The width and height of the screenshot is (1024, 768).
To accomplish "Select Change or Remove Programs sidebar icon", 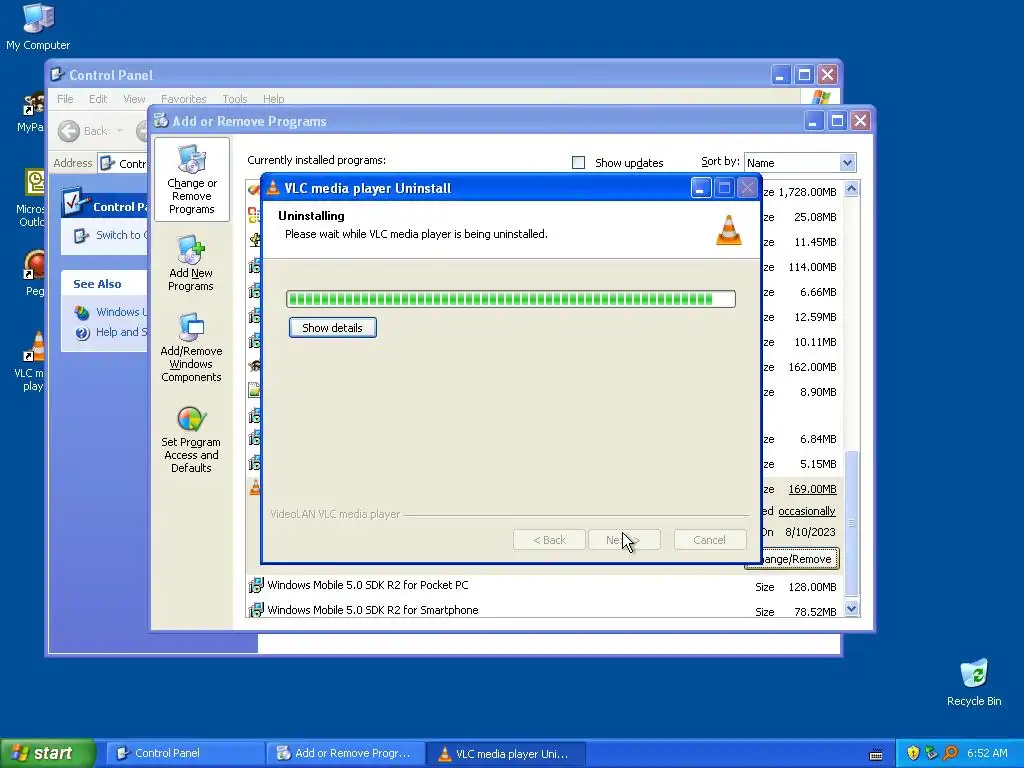I will tap(191, 180).
